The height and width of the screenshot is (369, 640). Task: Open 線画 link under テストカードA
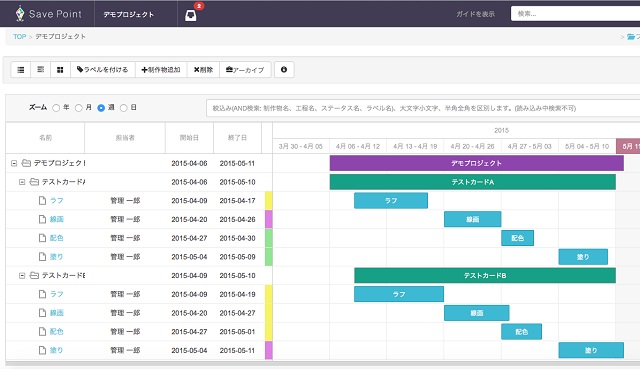point(57,219)
